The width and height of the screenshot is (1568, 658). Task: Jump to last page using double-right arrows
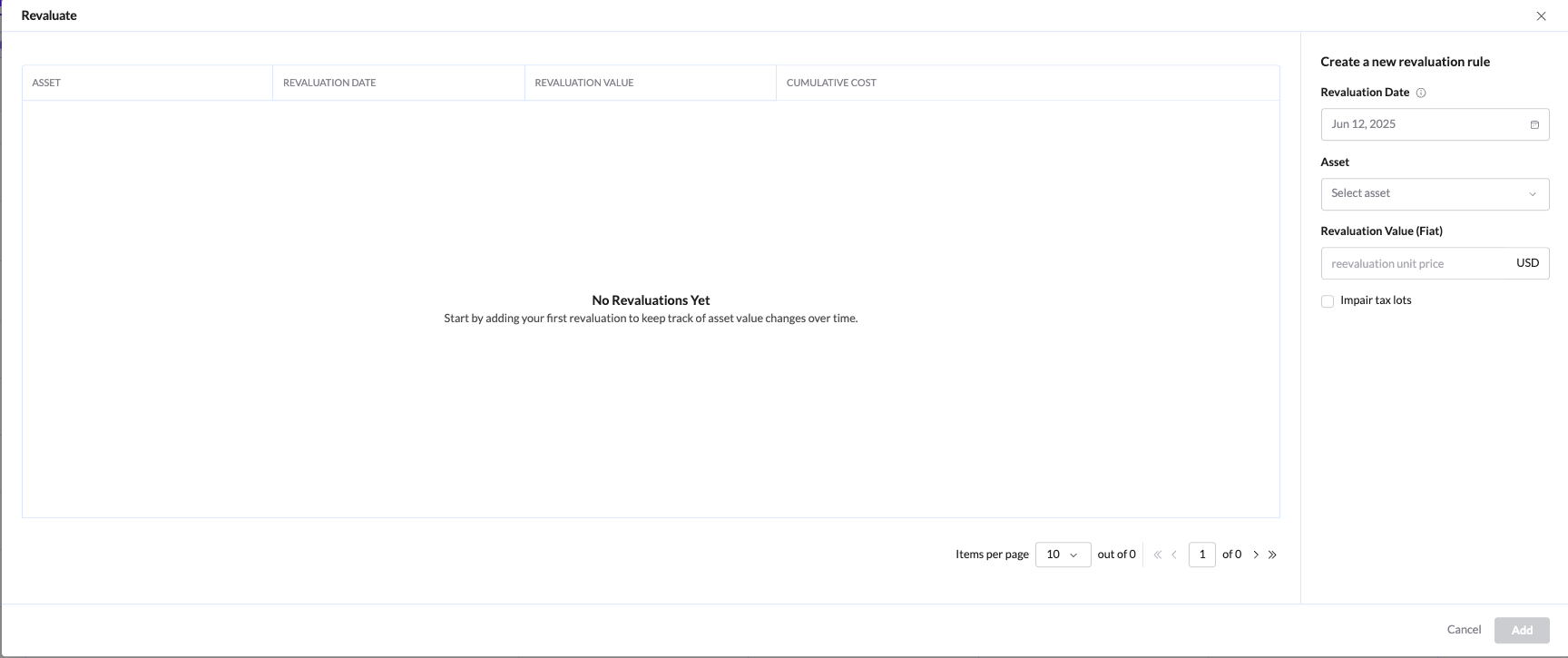[1272, 555]
